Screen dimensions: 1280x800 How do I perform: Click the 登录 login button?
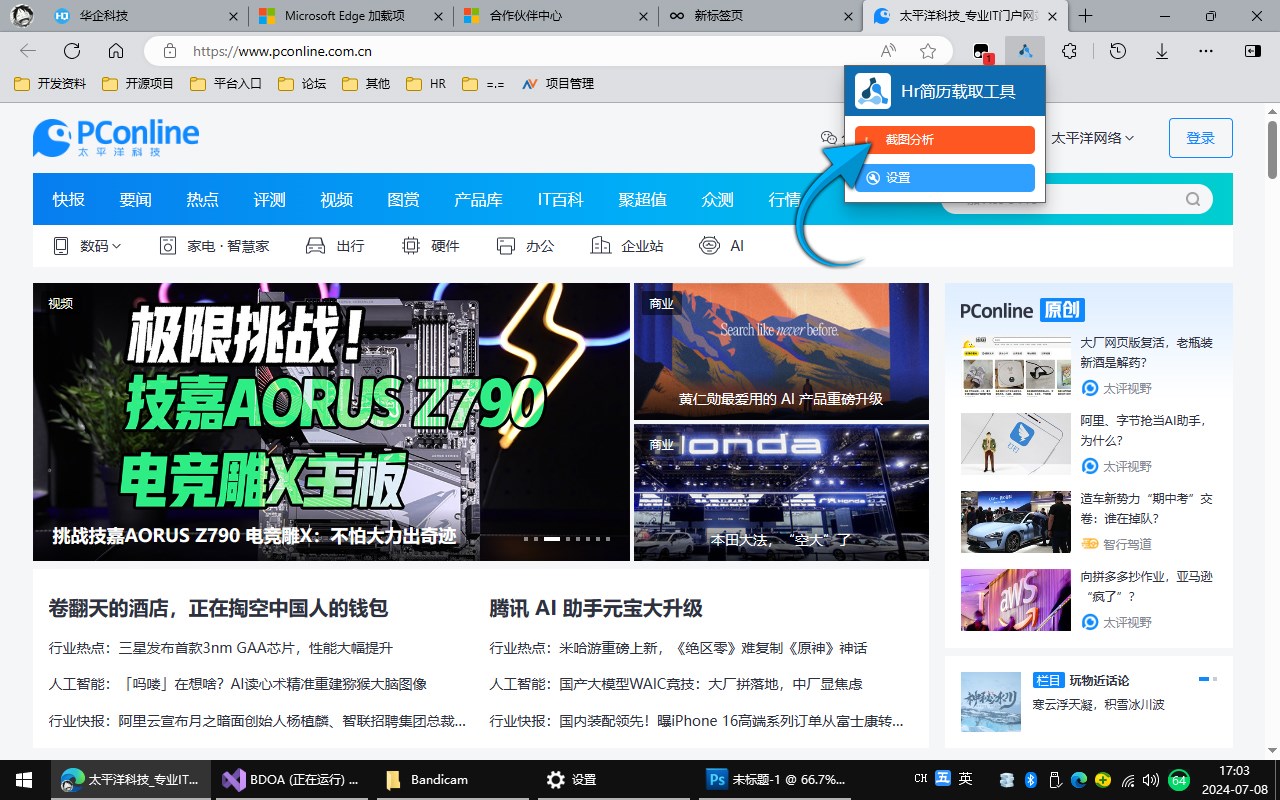click(1201, 138)
